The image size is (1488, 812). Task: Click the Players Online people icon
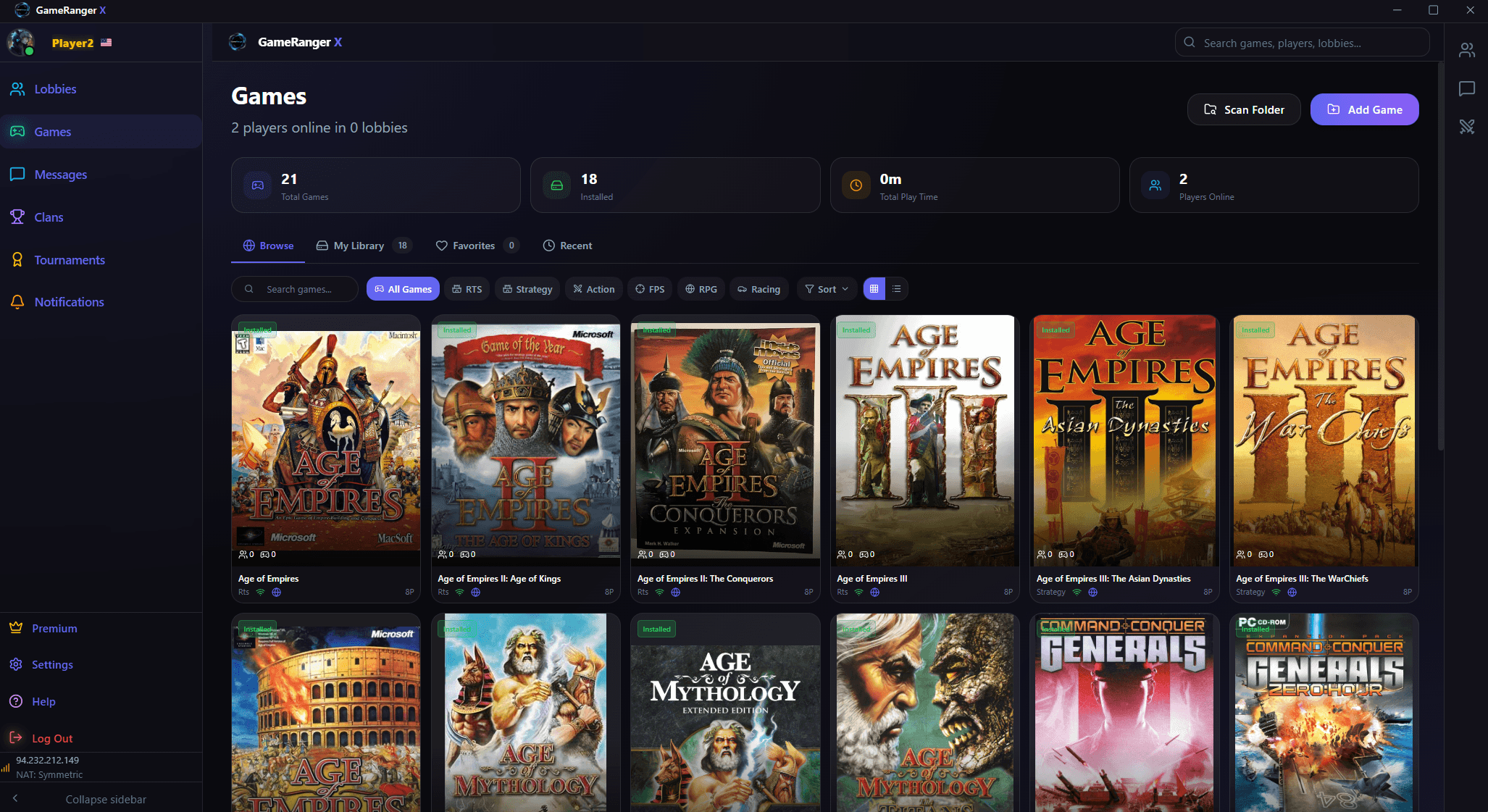click(x=1155, y=185)
